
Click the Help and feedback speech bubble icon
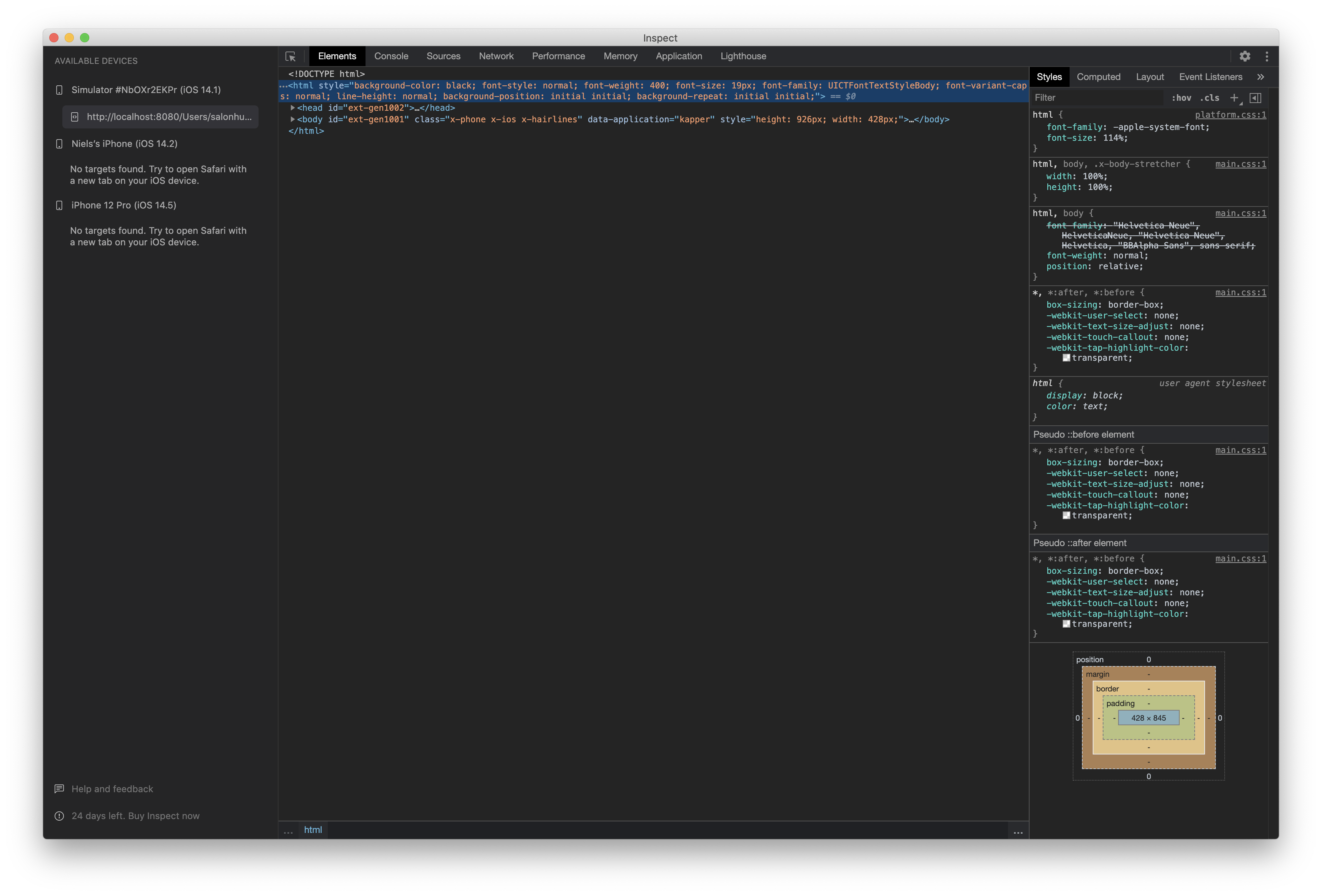point(59,789)
